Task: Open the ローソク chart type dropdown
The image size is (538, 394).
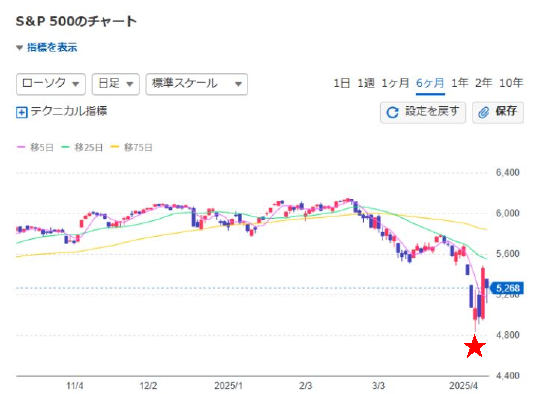Action: [x=51, y=84]
